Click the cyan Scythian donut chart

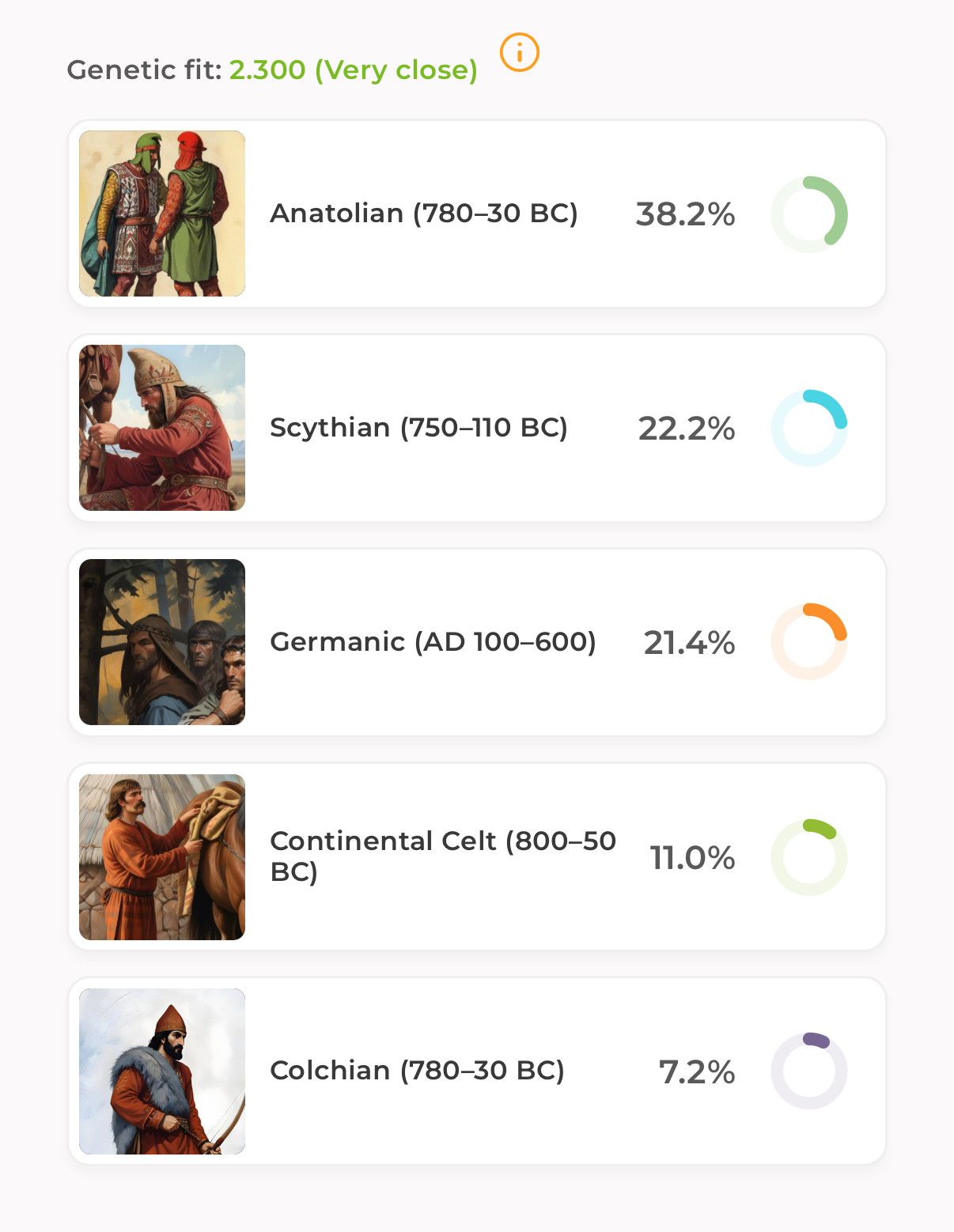point(809,428)
